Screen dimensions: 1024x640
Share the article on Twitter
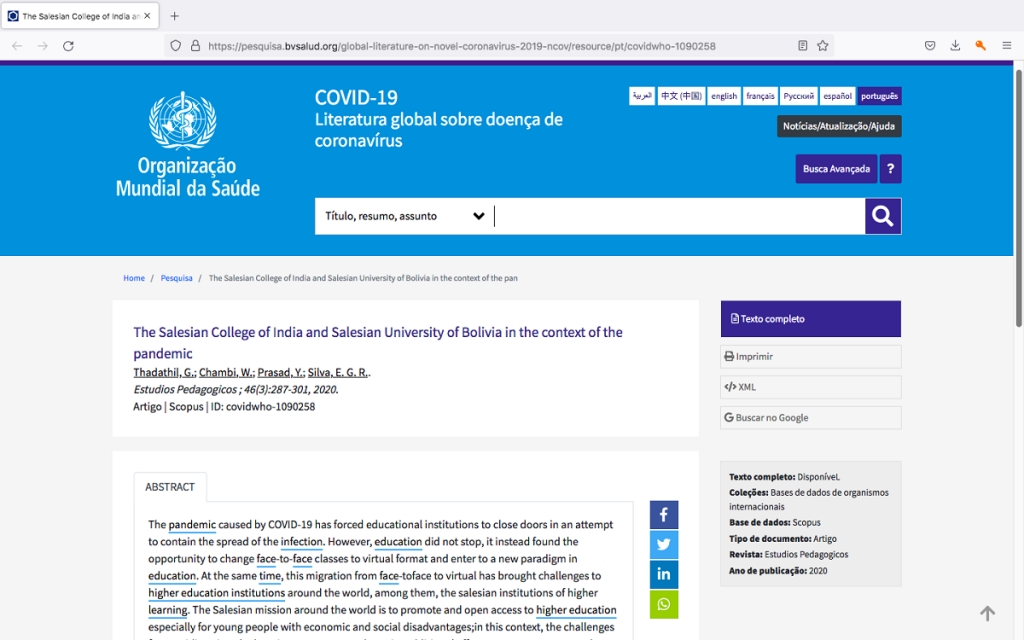(664, 545)
